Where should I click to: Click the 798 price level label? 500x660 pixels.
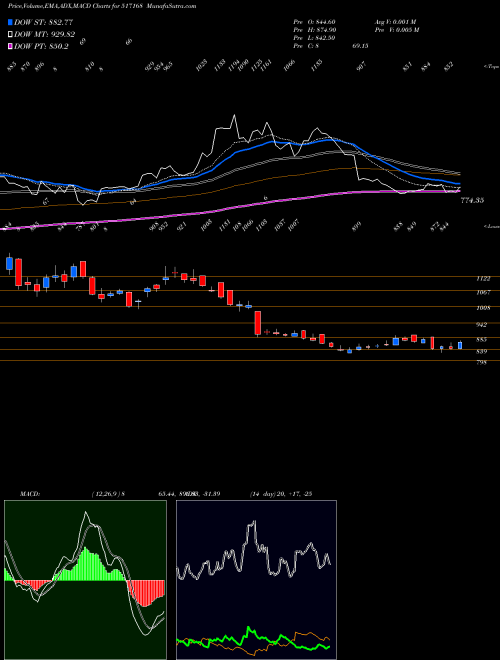(x=481, y=362)
